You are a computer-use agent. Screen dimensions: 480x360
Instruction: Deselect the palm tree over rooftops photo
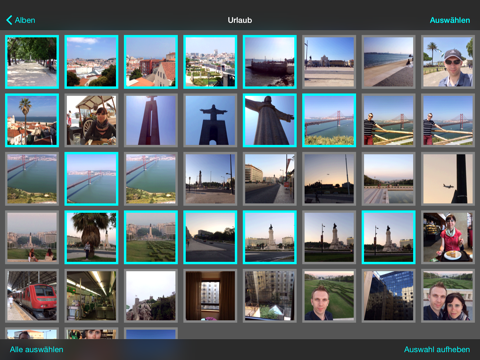pyautogui.click(x=32, y=120)
